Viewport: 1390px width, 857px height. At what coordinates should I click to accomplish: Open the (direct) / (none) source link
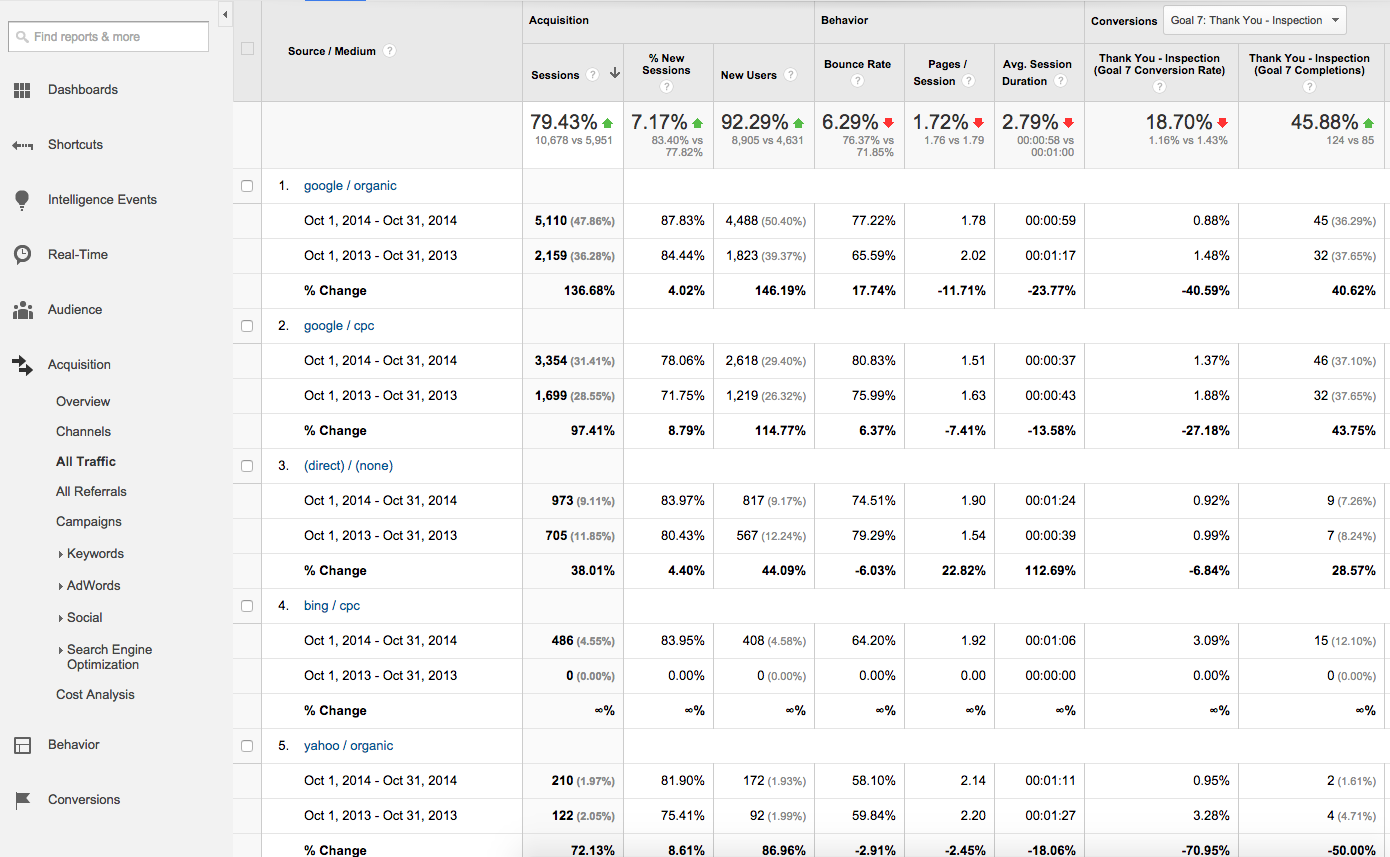click(347, 466)
